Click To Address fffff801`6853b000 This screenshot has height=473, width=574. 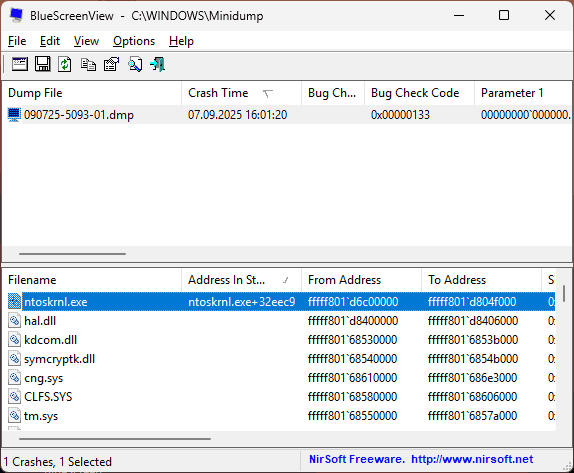pos(473,340)
